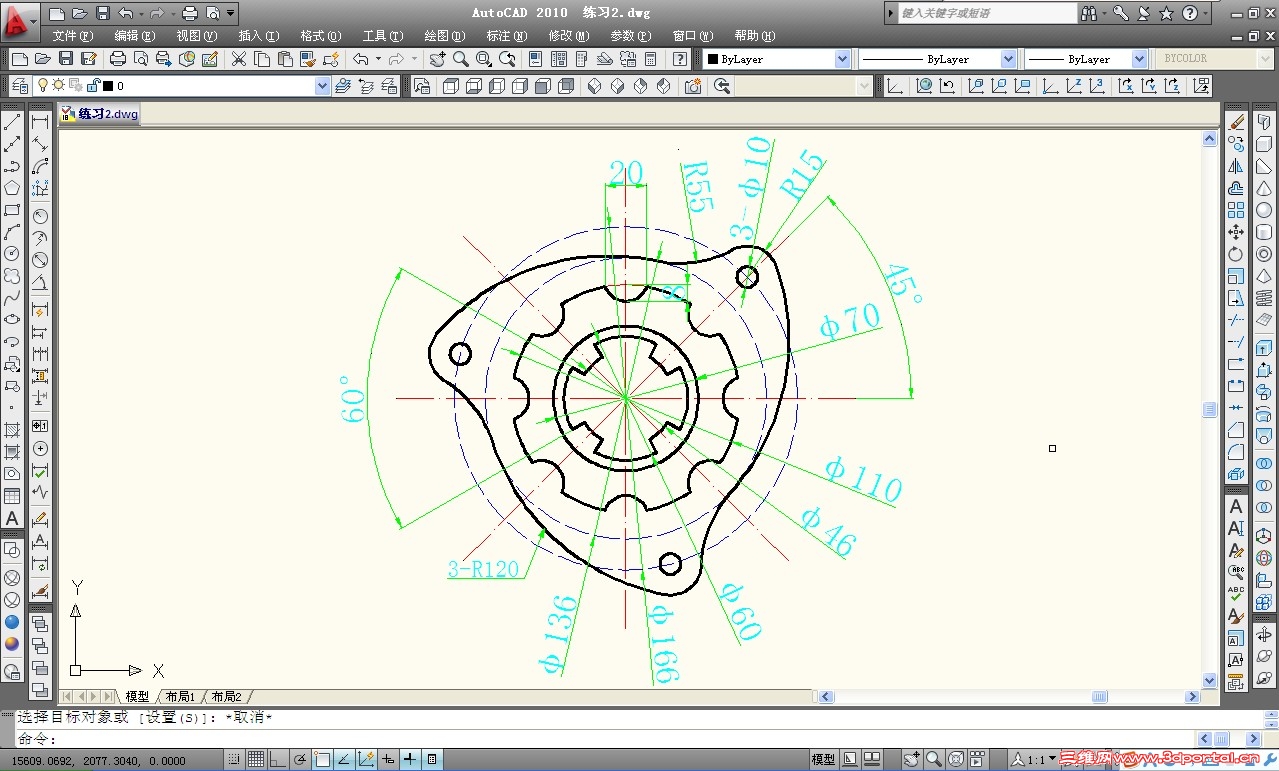Click the black ByLayer color swatch
The image size is (1279, 771).
pos(713,59)
